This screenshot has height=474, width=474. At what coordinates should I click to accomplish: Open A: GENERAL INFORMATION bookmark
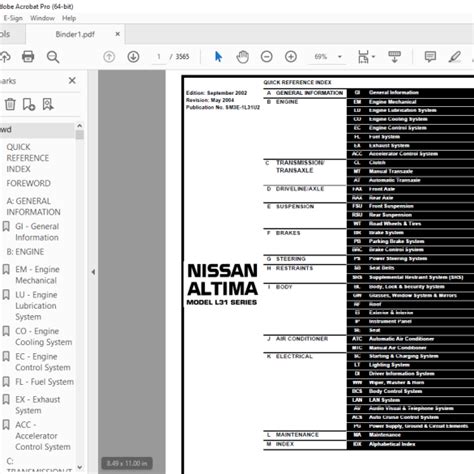(x=33, y=206)
